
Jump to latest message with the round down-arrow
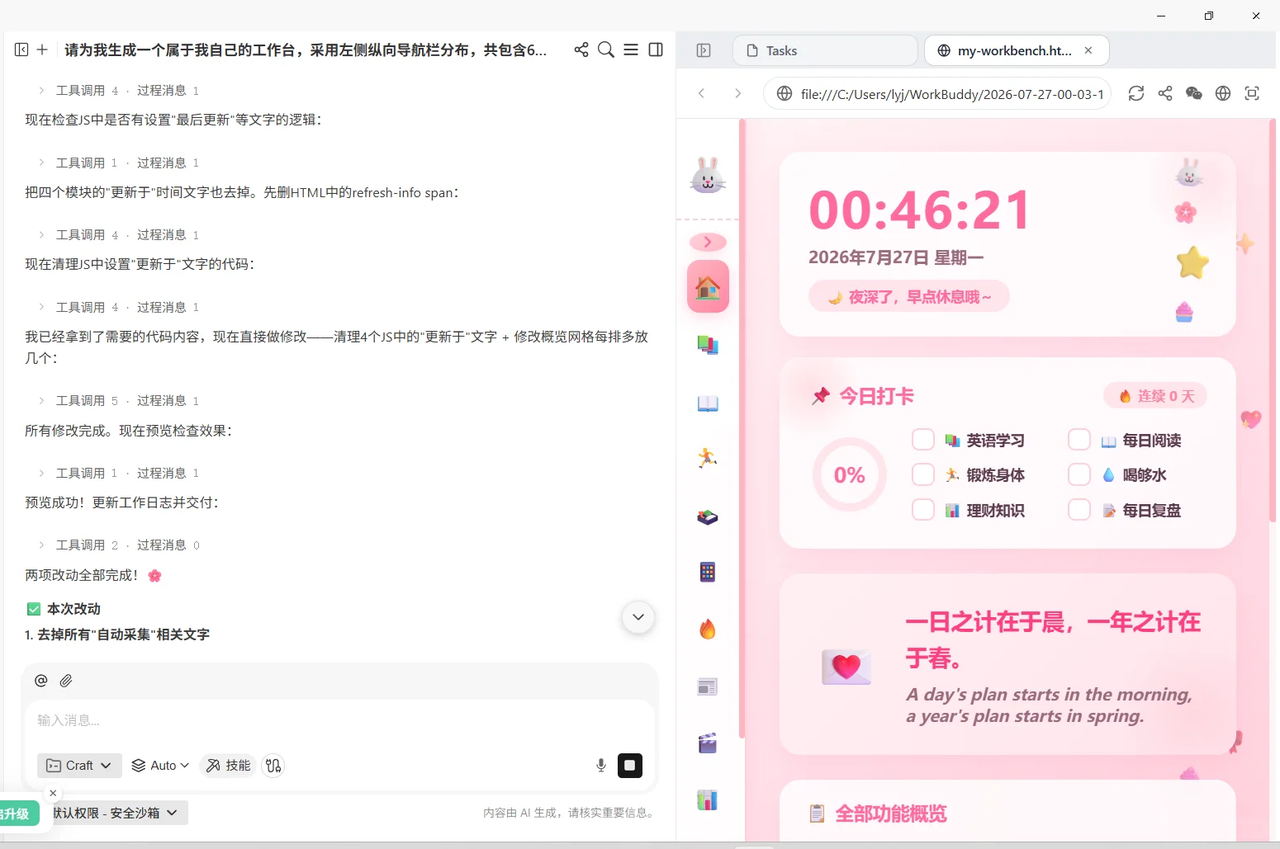(638, 617)
